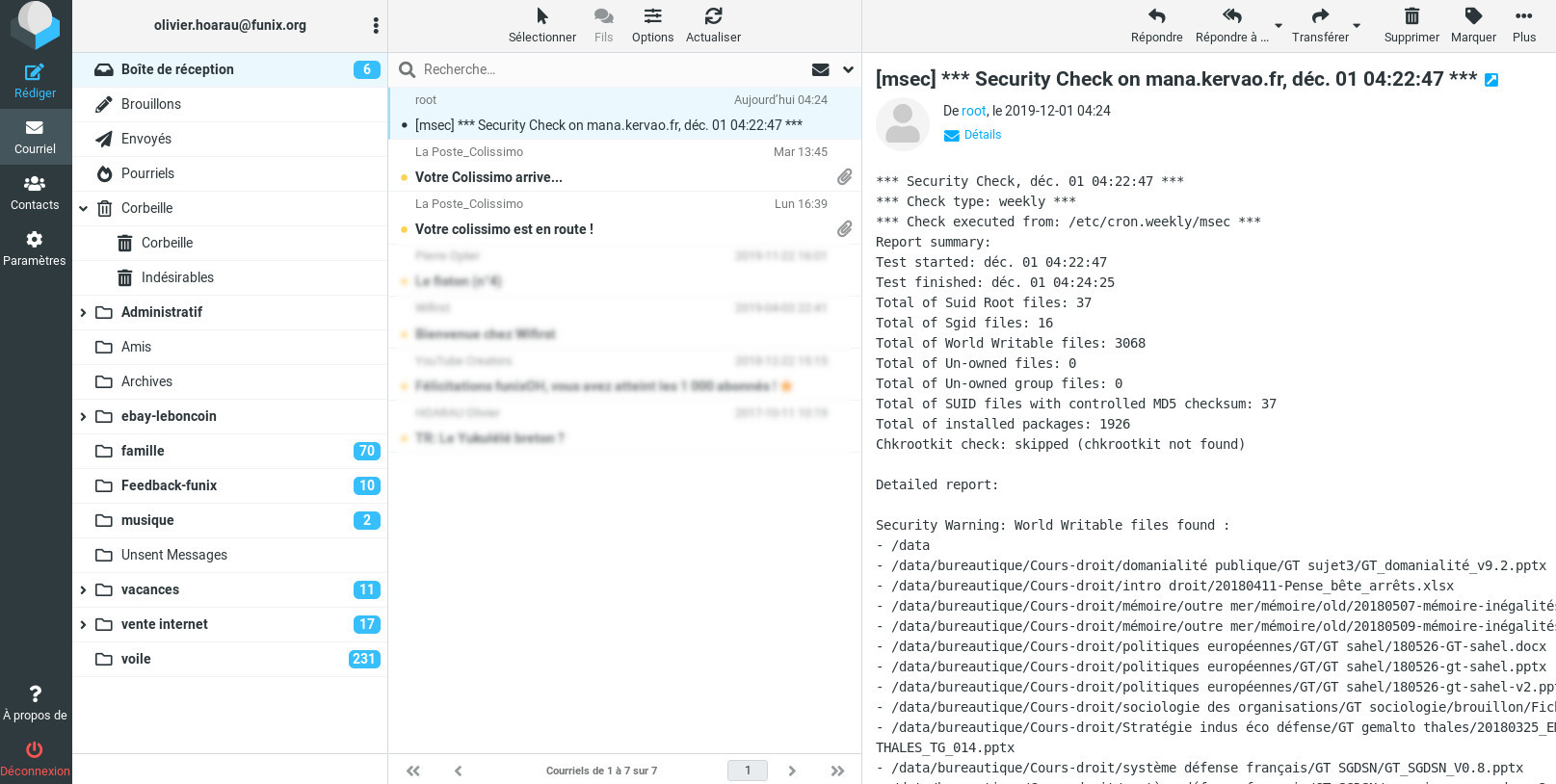Collapse the Corbeille folder tree
Screen dimensions: 1556x784
(83, 208)
